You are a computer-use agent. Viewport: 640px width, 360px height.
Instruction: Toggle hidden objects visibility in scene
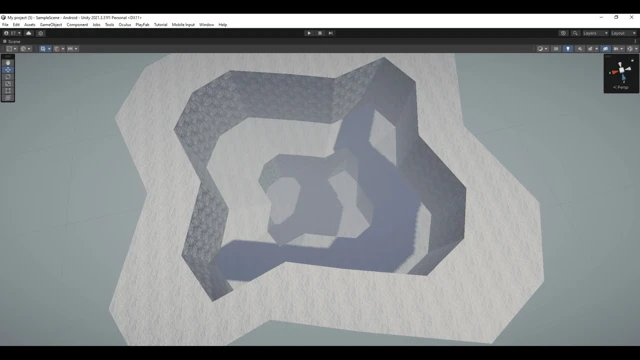click(x=605, y=49)
